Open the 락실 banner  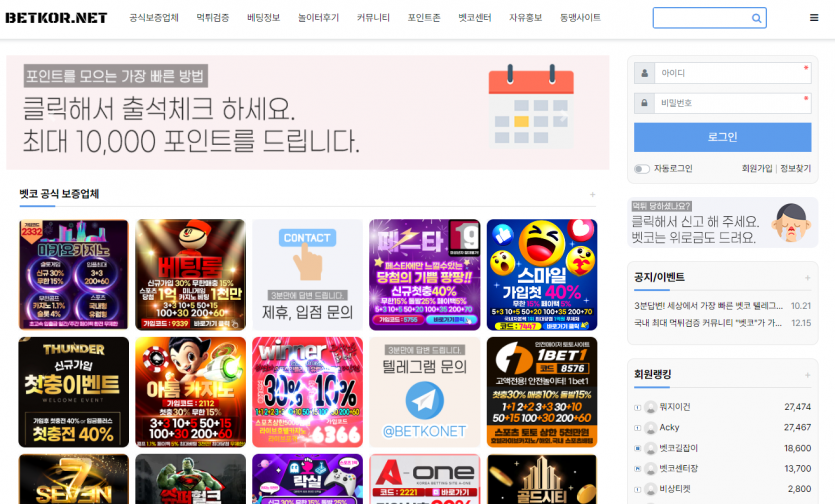tap(307, 479)
